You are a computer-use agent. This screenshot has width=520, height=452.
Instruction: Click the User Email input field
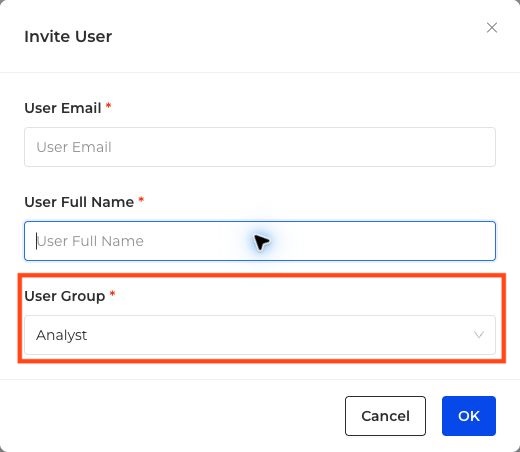[260, 147]
